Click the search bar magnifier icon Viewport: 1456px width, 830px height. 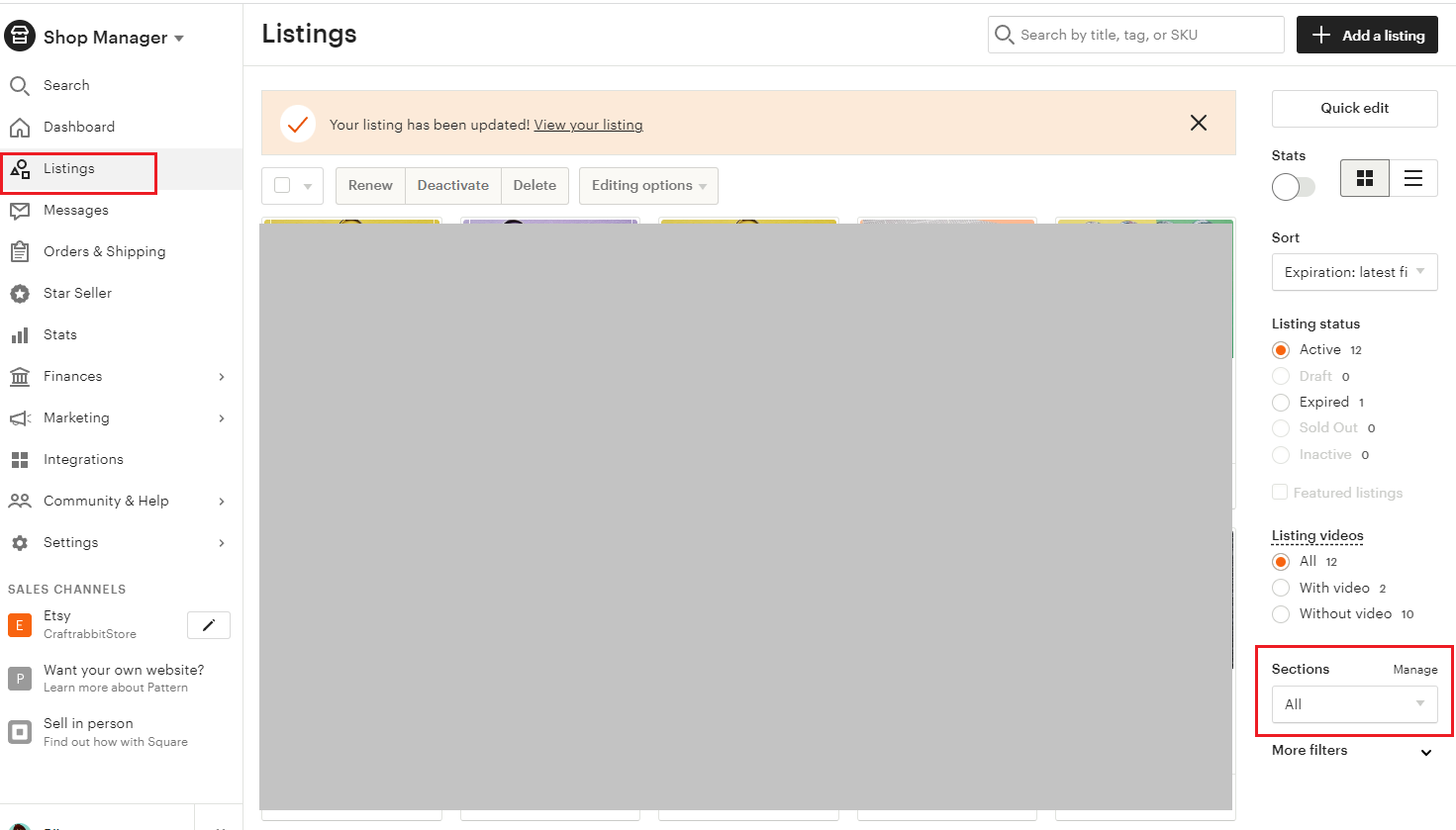(x=1004, y=36)
